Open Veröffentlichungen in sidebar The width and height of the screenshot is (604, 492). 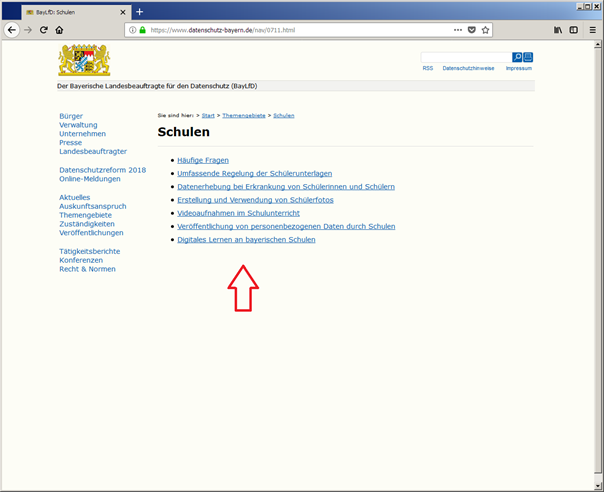click(91, 233)
